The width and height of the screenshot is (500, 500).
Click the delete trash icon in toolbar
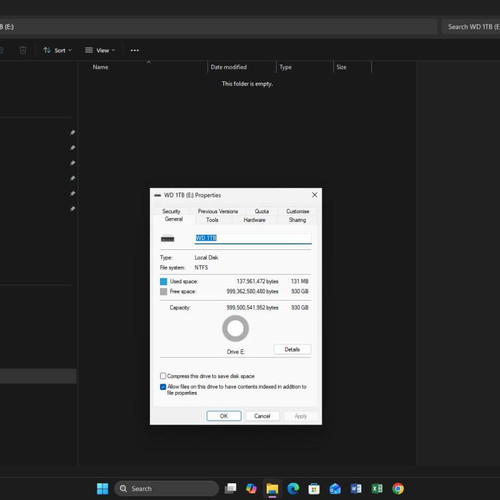click(x=23, y=50)
